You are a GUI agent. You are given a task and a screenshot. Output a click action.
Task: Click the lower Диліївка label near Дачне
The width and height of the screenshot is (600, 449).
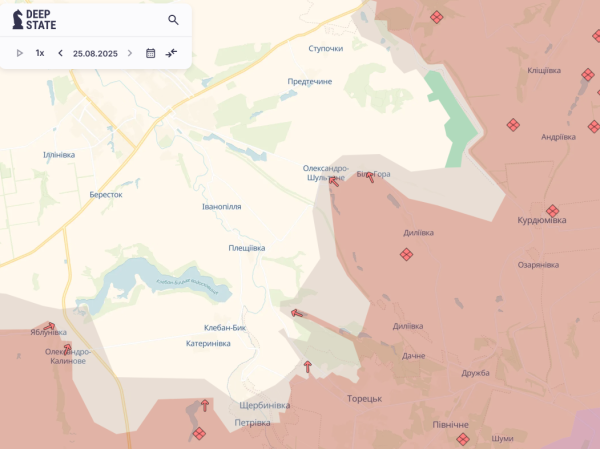coord(408,327)
